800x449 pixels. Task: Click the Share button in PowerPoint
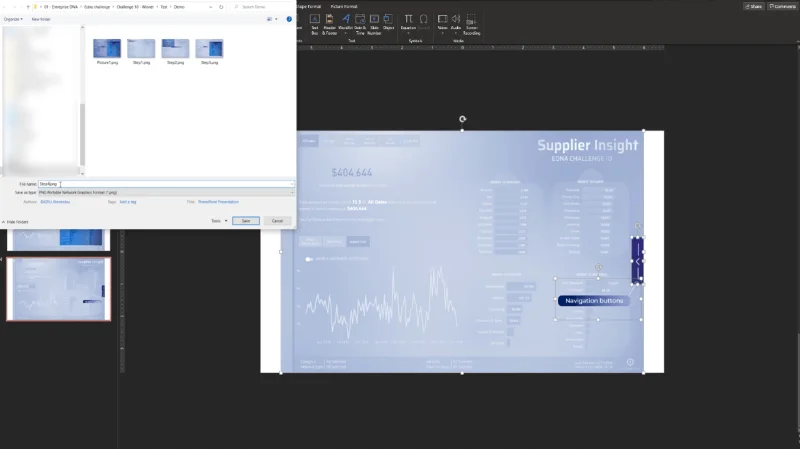[754, 7]
